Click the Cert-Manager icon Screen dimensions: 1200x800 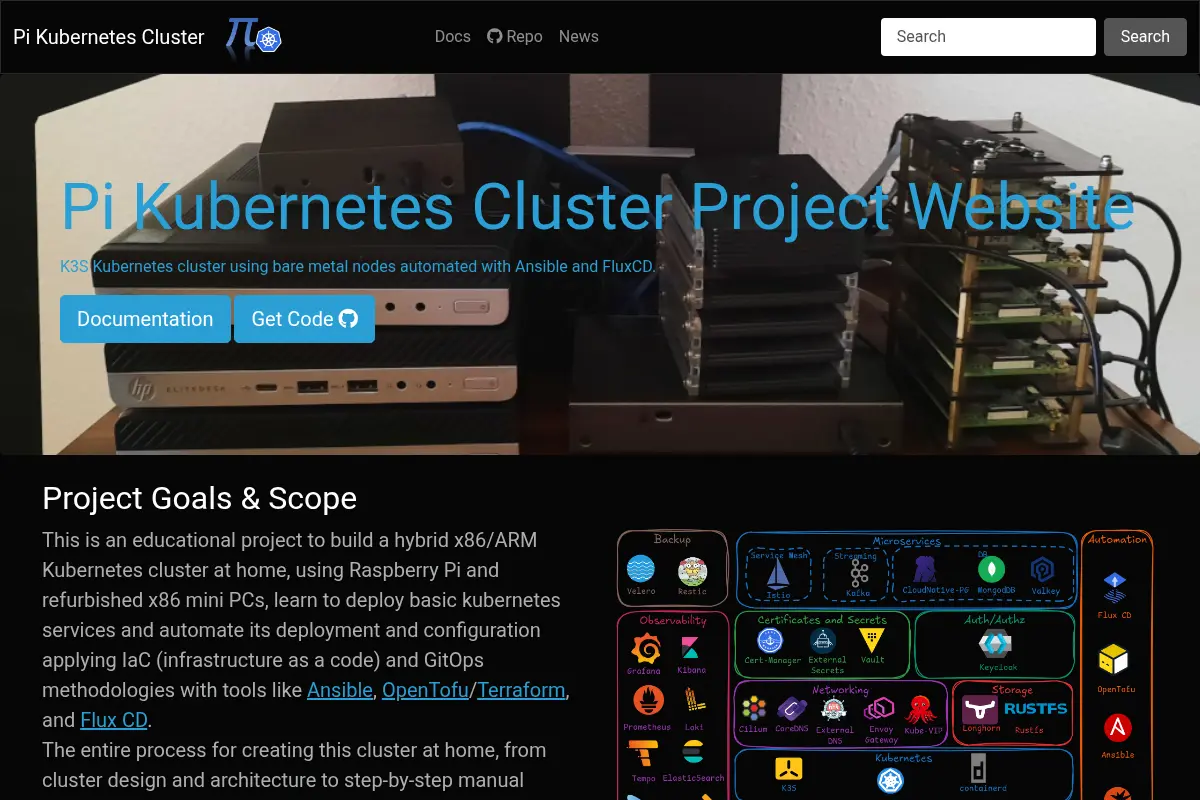(770, 641)
